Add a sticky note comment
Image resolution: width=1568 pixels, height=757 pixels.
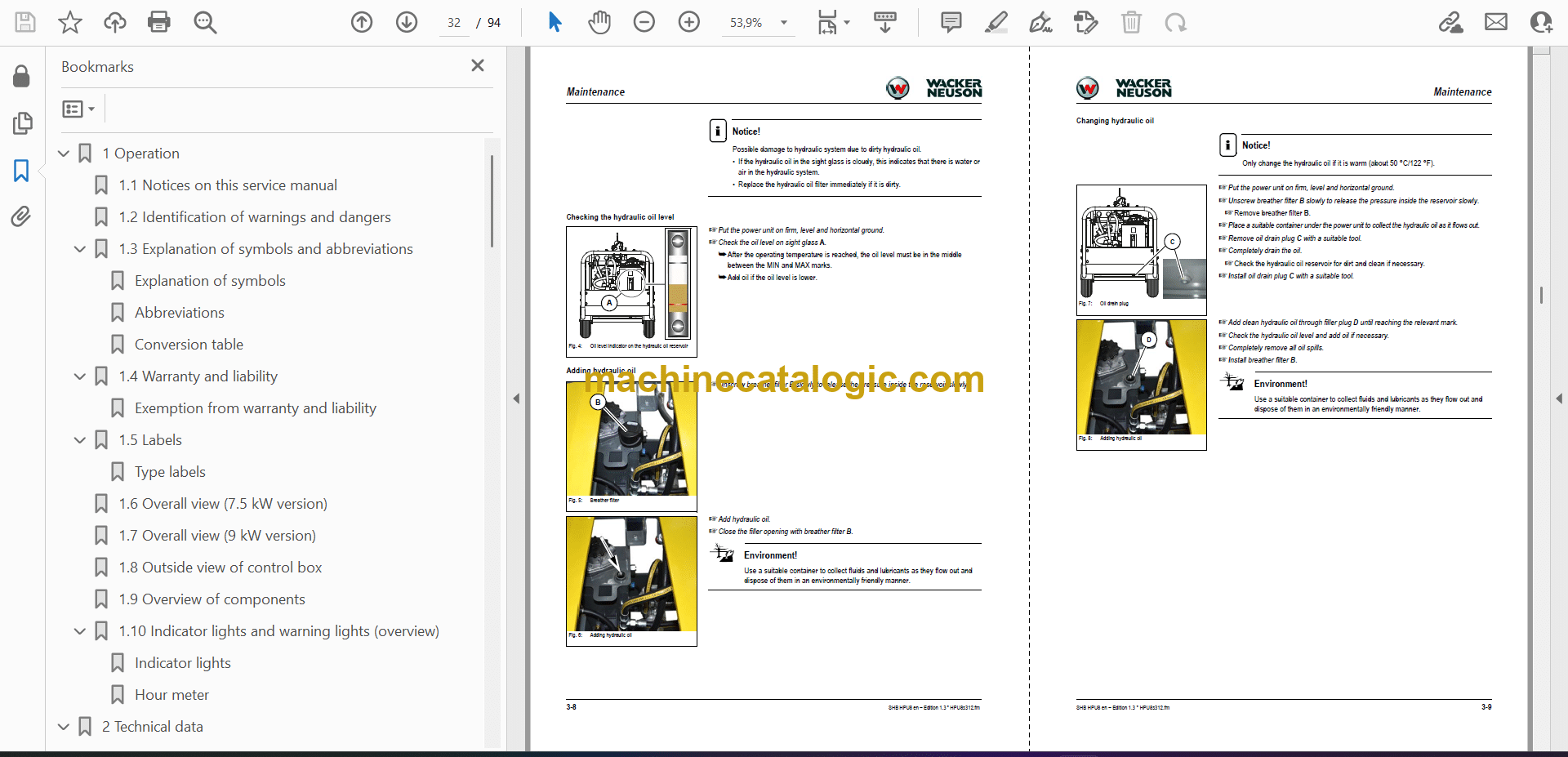951,22
